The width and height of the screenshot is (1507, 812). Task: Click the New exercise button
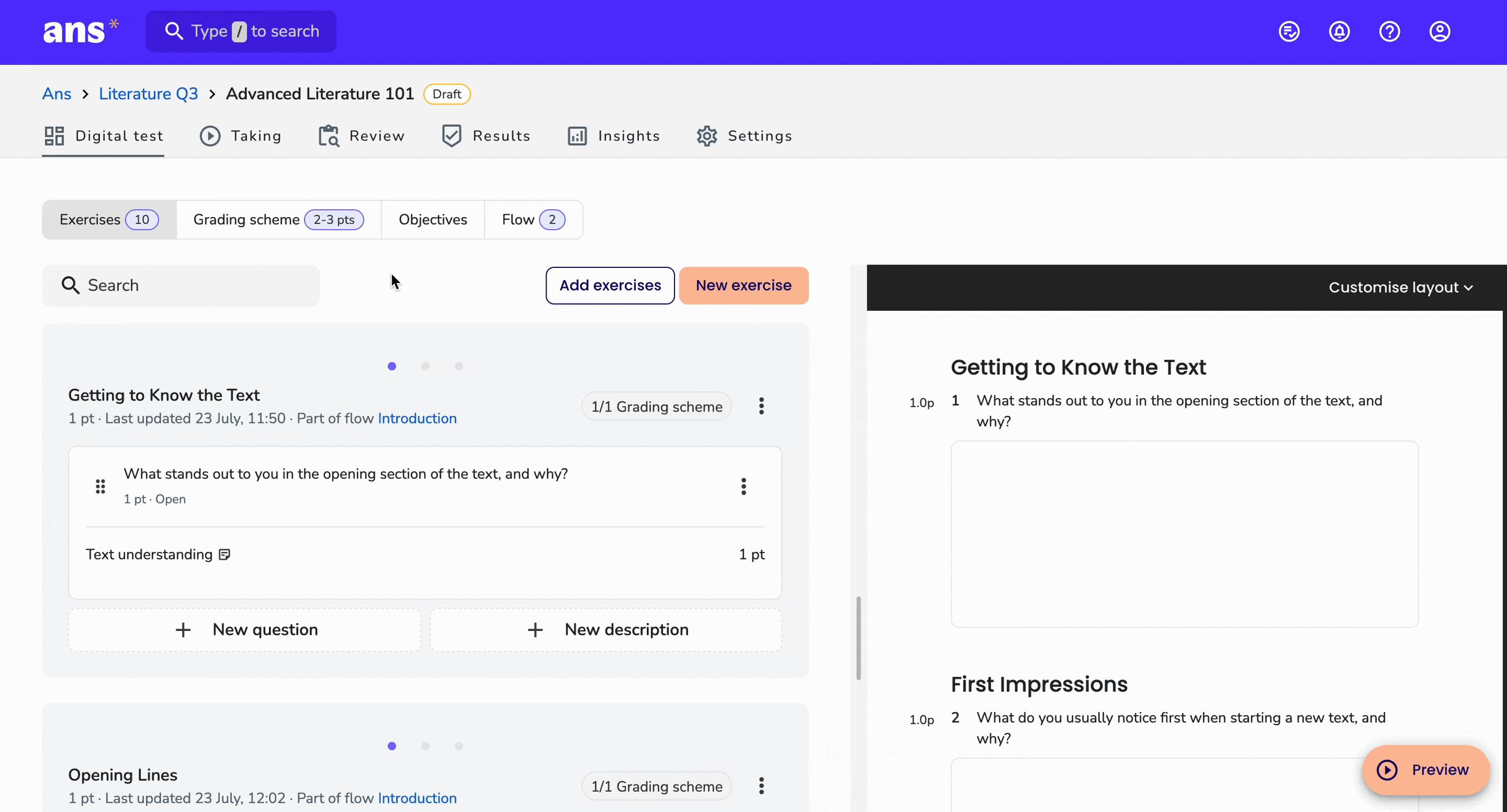click(x=743, y=285)
